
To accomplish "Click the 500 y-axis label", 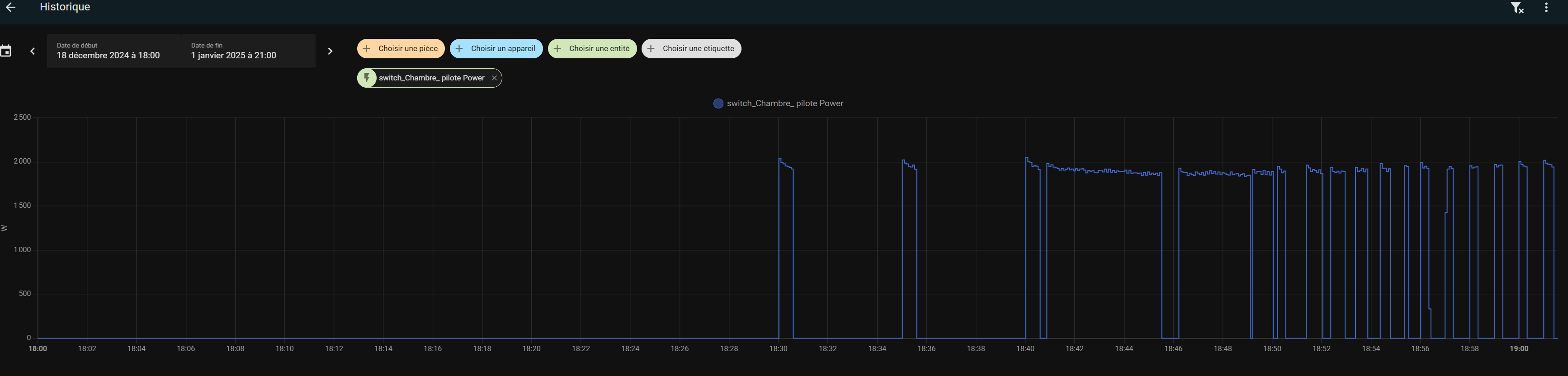I will click(x=24, y=293).
